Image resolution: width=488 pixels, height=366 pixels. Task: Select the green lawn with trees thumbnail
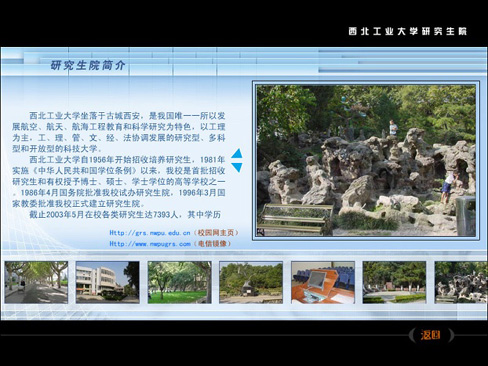pos(179,282)
